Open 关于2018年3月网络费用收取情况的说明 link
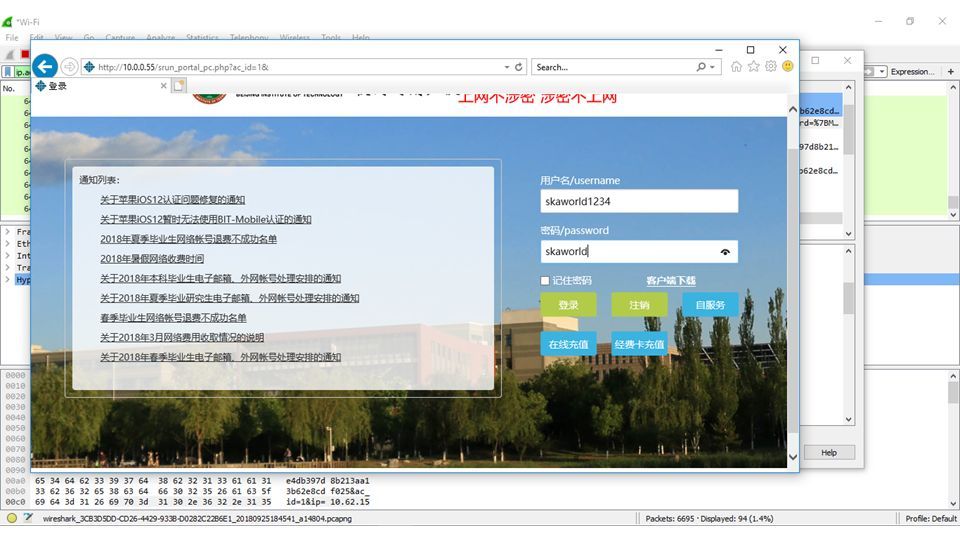This screenshot has height=540, width=960. 182,337
